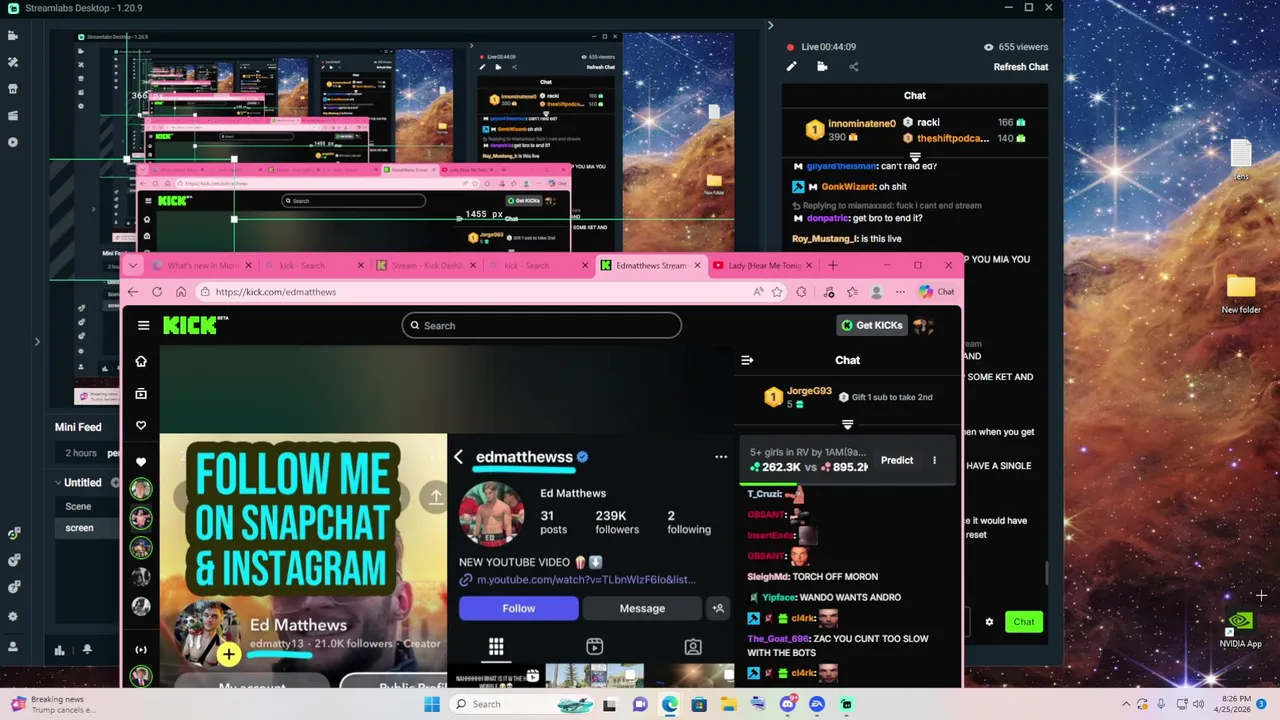The image size is (1280, 720).
Task: Expand Untitled scene collection chevron
Action: [x=58, y=482]
